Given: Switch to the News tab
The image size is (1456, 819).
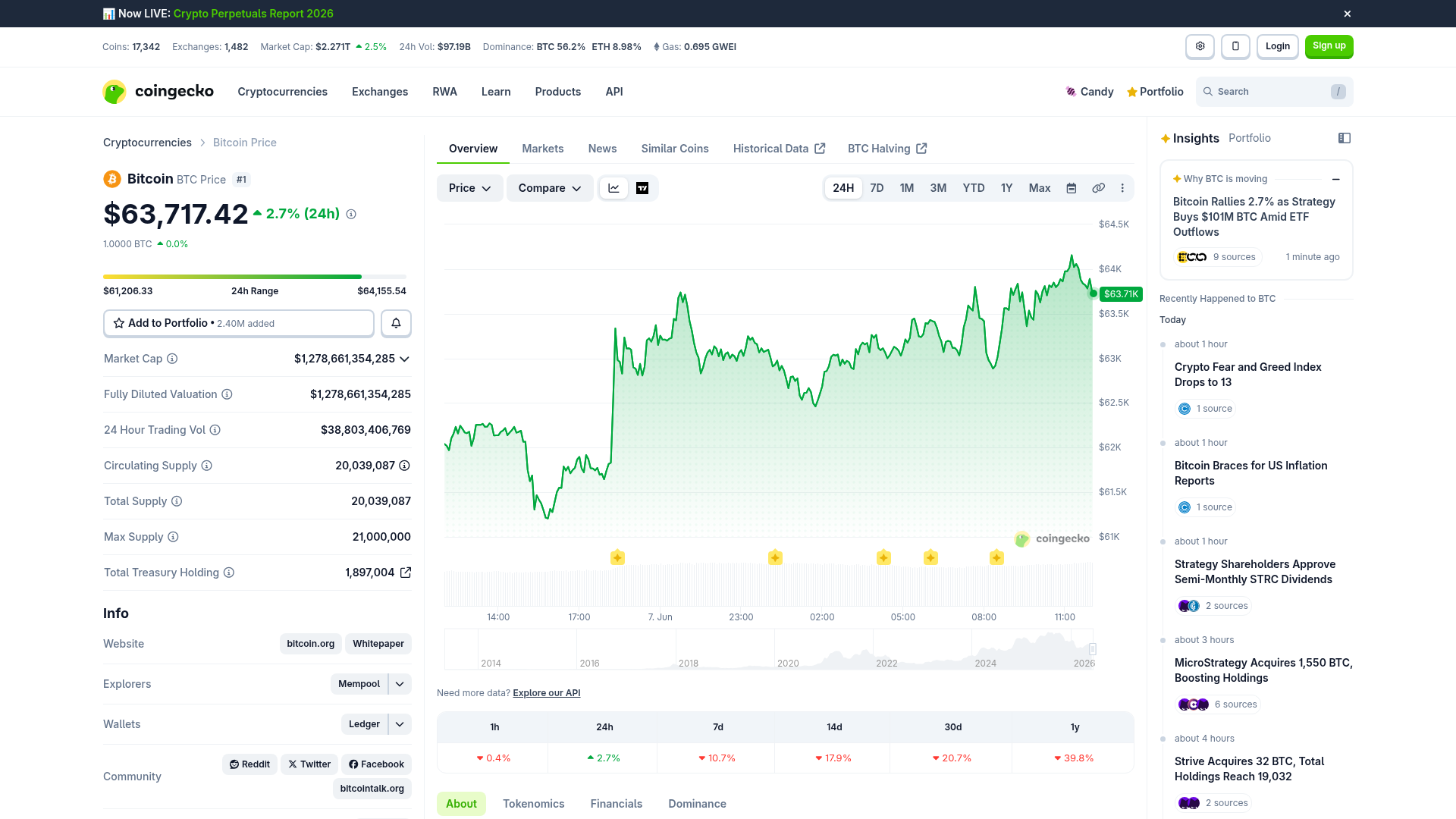Looking at the screenshot, I should coord(602,149).
